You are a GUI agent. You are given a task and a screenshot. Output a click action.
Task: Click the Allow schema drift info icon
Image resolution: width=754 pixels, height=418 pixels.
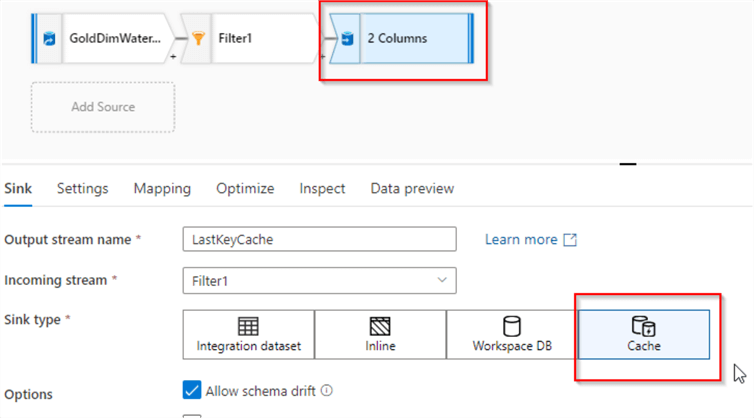[327, 391]
